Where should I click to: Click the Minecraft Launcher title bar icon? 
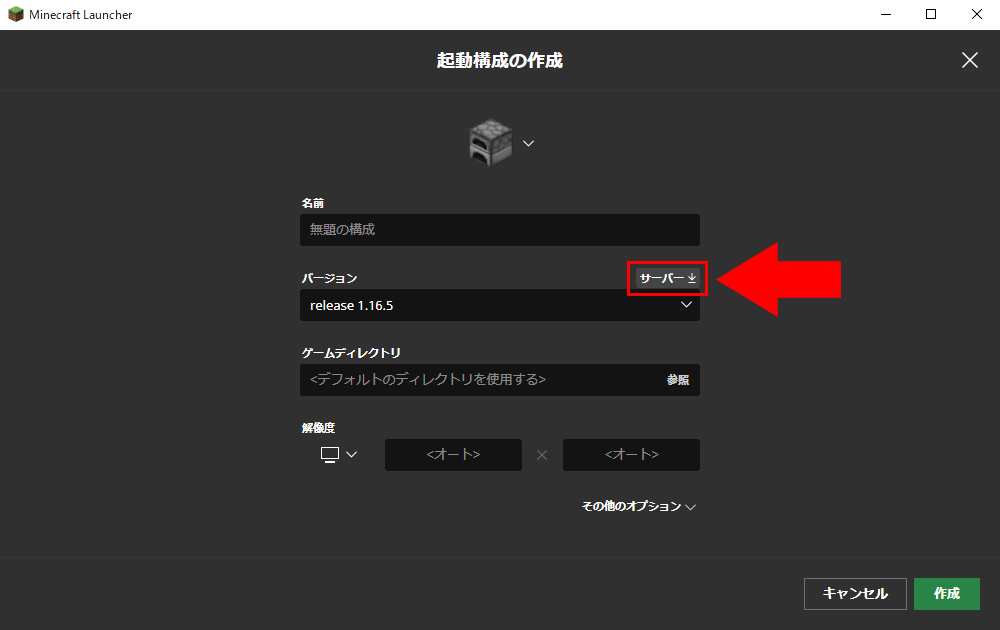point(15,14)
